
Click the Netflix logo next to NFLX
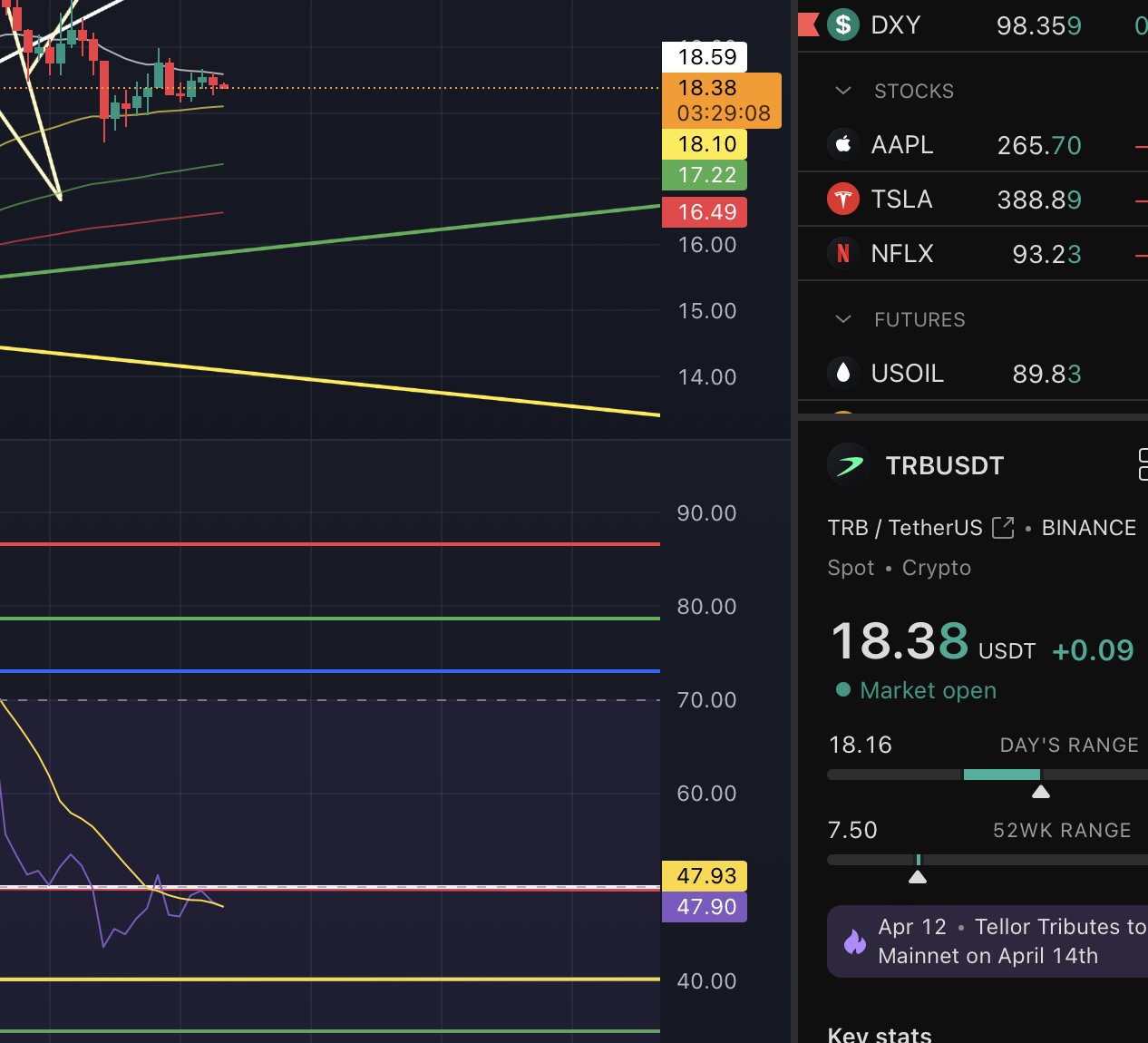[x=843, y=253]
